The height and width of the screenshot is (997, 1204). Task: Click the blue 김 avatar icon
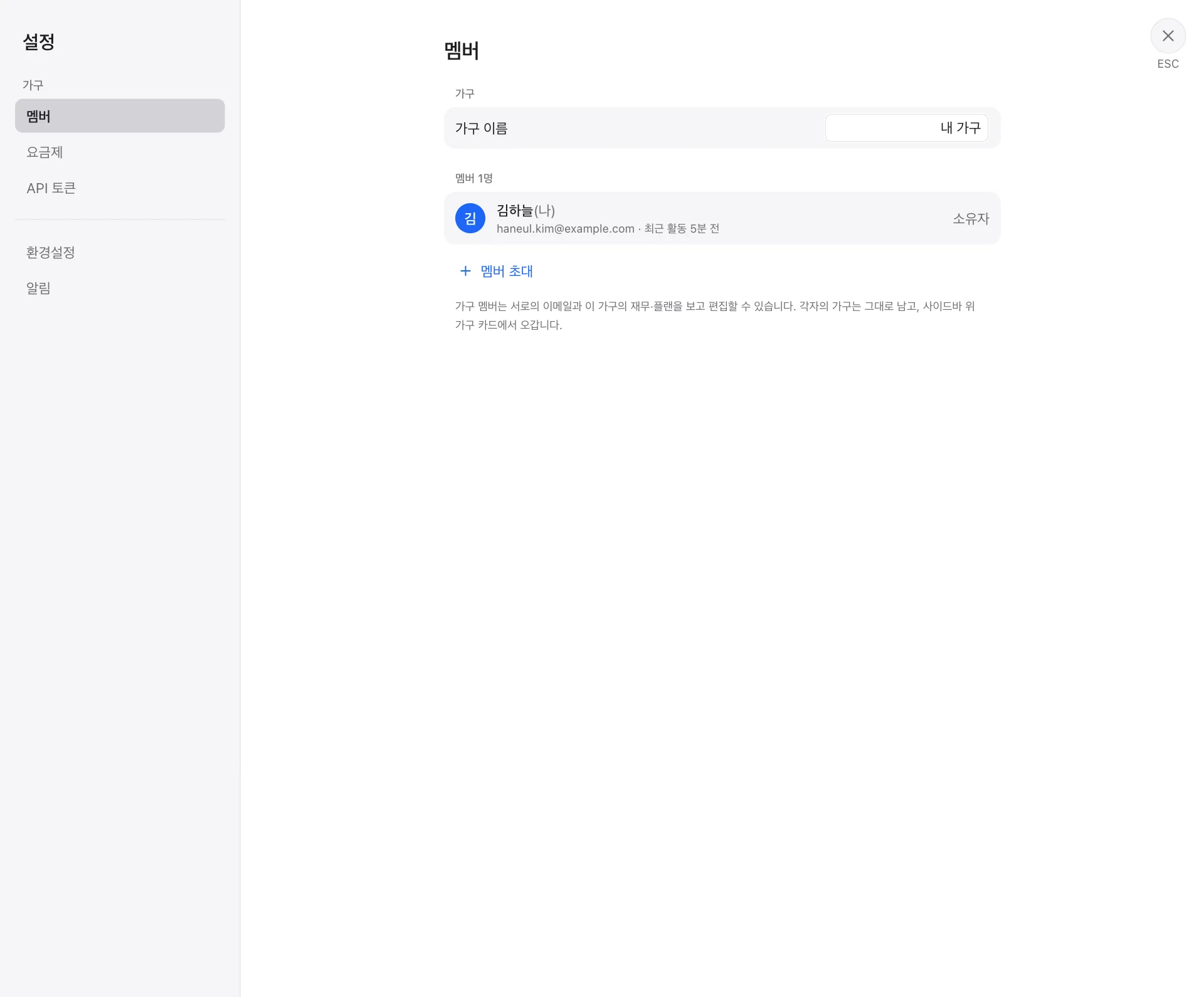(470, 218)
